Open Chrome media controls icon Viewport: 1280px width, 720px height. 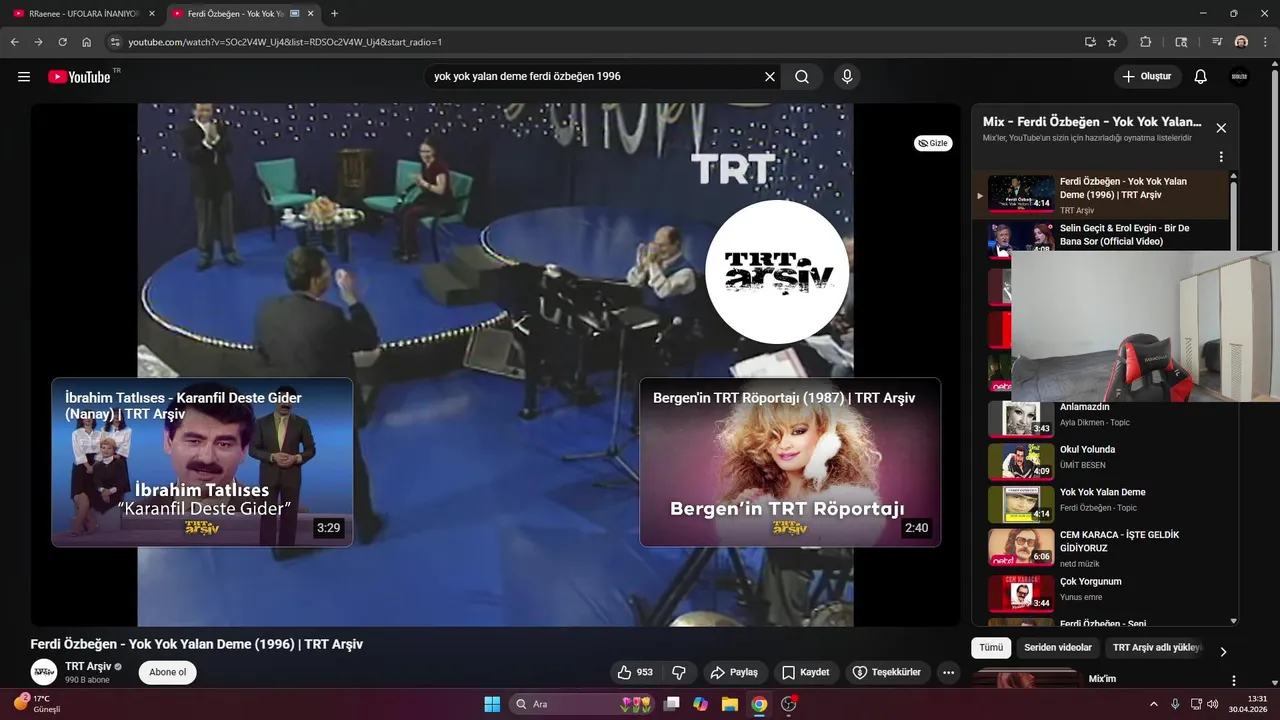pos(1217,42)
